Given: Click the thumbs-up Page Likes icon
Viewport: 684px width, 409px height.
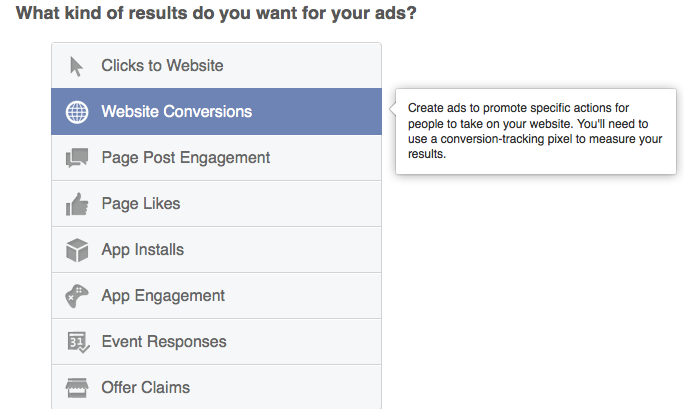Looking at the screenshot, I should pyautogui.click(x=77, y=204).
